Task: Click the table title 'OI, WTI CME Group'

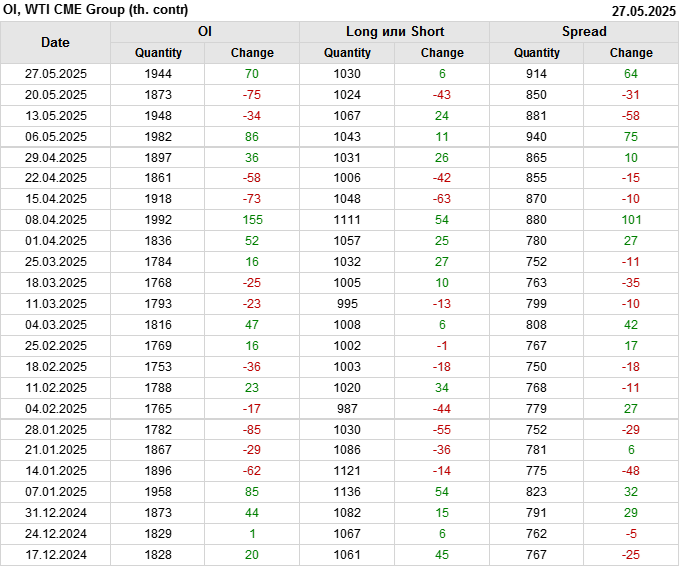Action: click(88, 10)
